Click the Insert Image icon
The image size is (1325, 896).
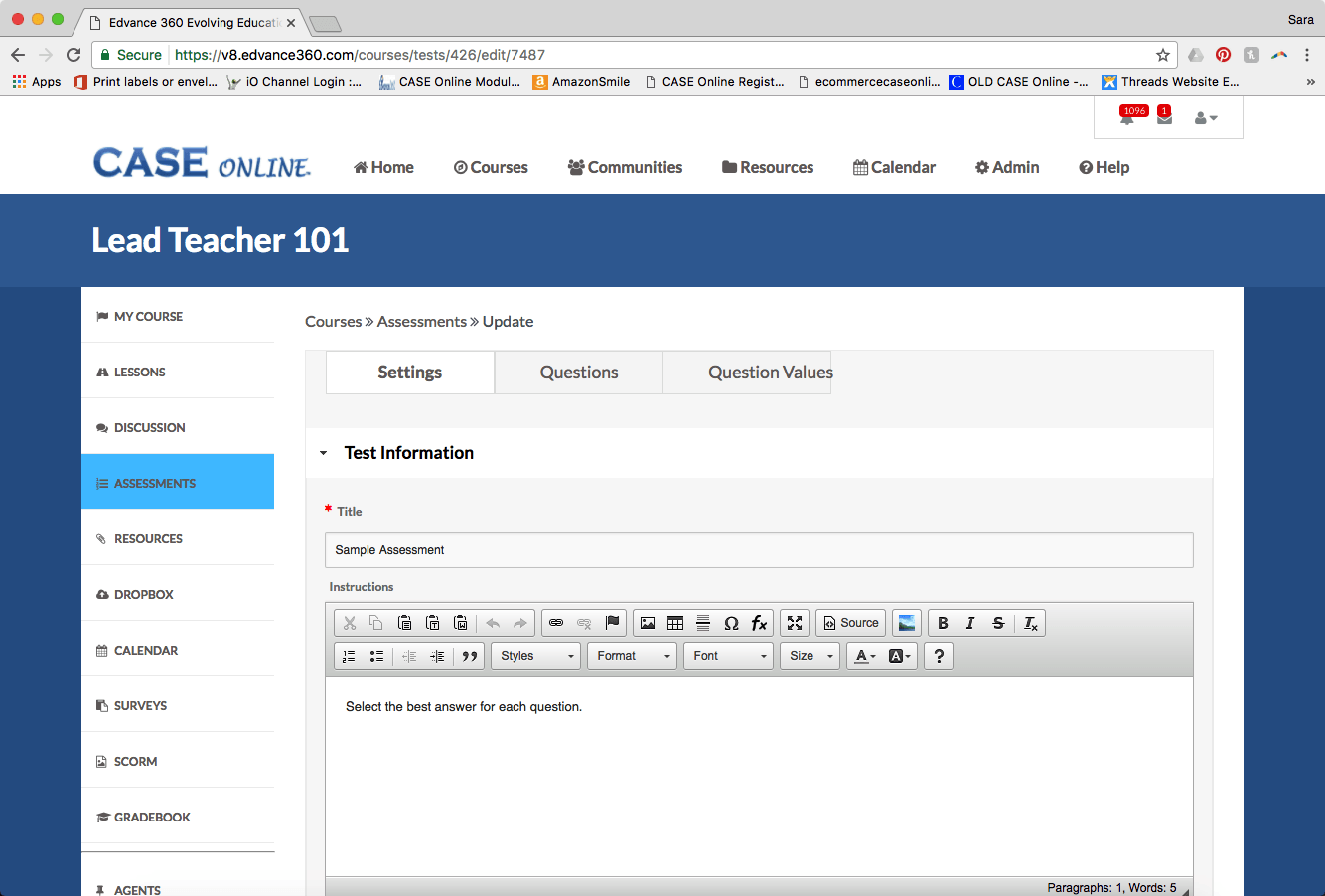tap(648, 623)
